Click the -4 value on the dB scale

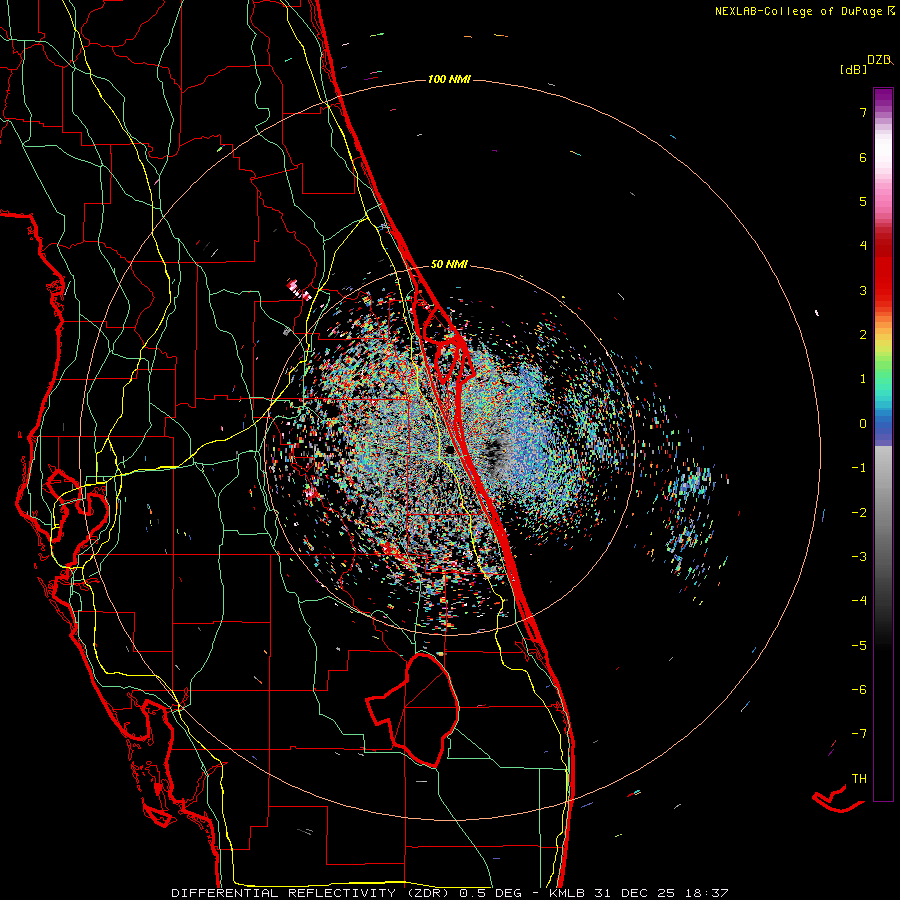coord(859,601)
